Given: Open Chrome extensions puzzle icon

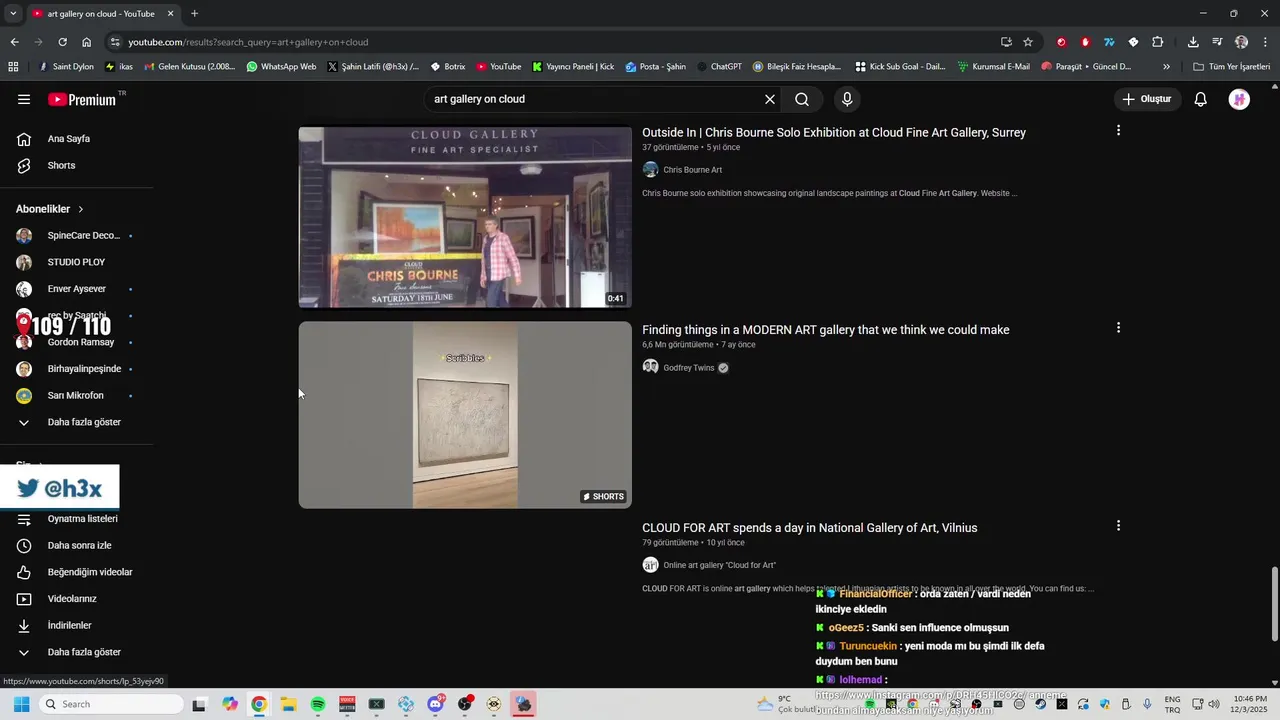Looking at the screenshot, I should (x=1158, y=42).
